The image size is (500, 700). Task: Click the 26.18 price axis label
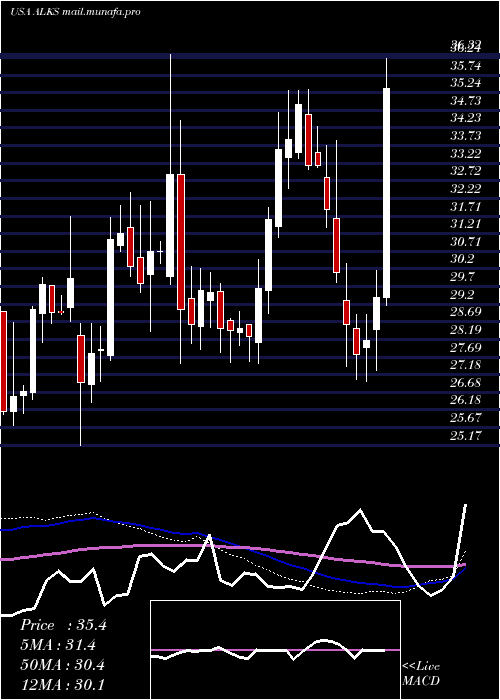click(x=466, y=400)
